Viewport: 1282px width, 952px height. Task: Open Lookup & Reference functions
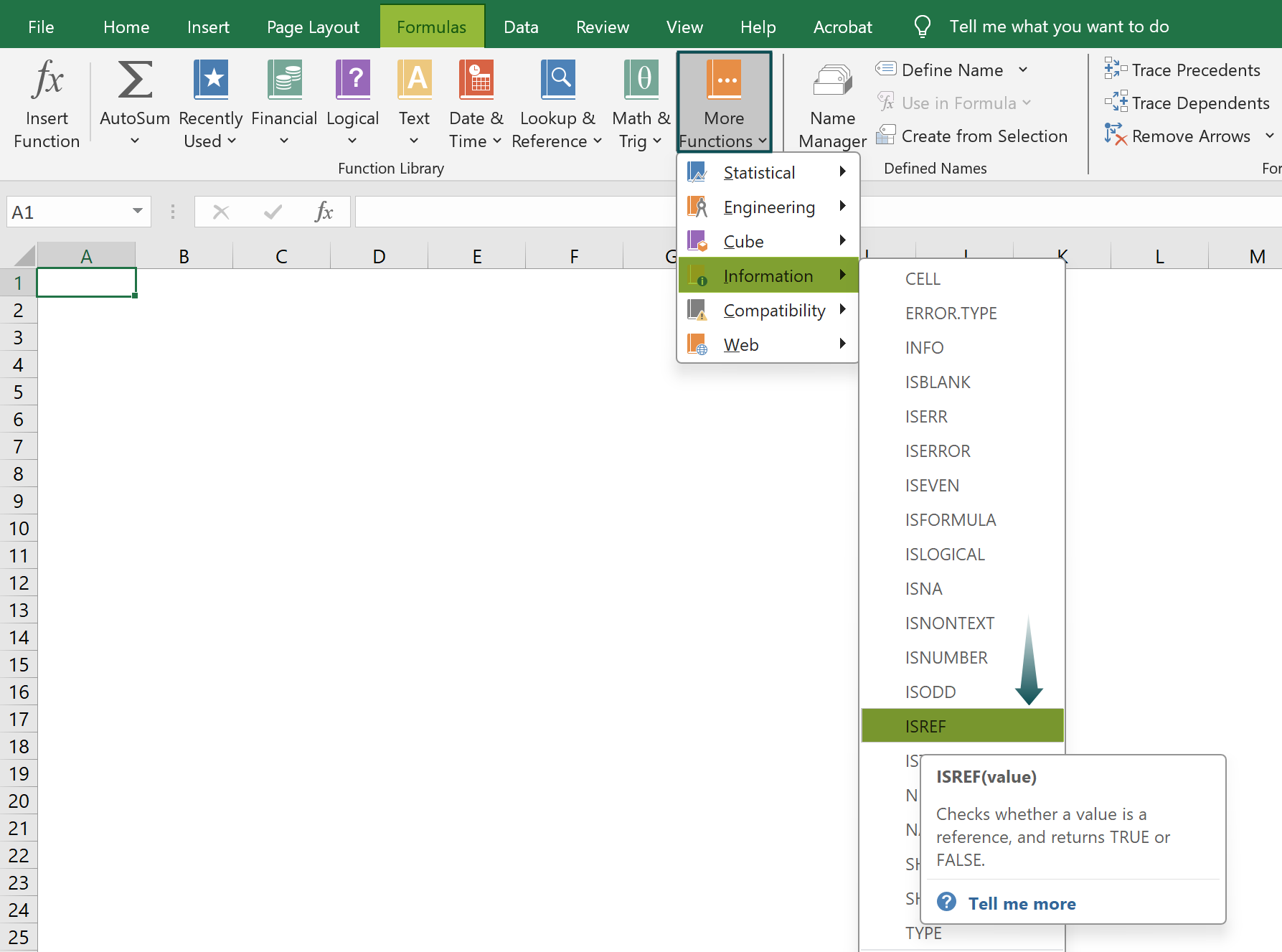tap(557, 103)
